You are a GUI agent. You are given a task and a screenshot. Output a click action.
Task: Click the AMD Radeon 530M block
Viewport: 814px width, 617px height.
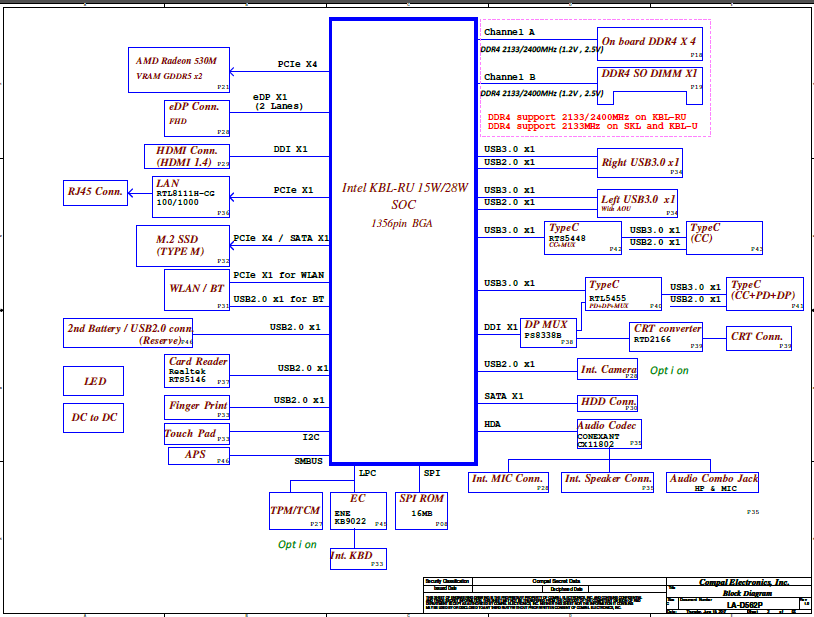tap(179, 70)
